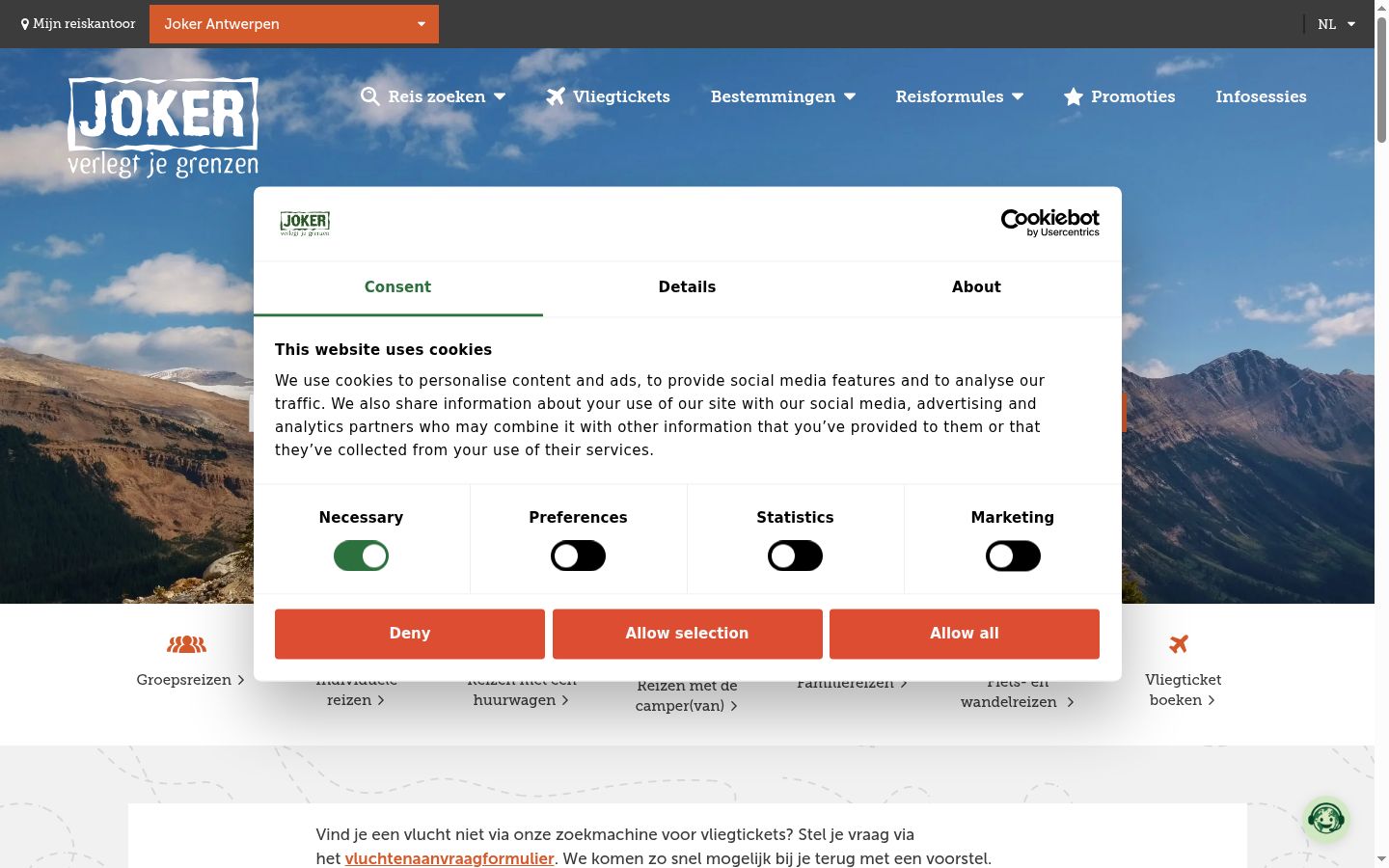Click the star icon beside Promoties
Screen dimensions: 1389x868
1074,96
